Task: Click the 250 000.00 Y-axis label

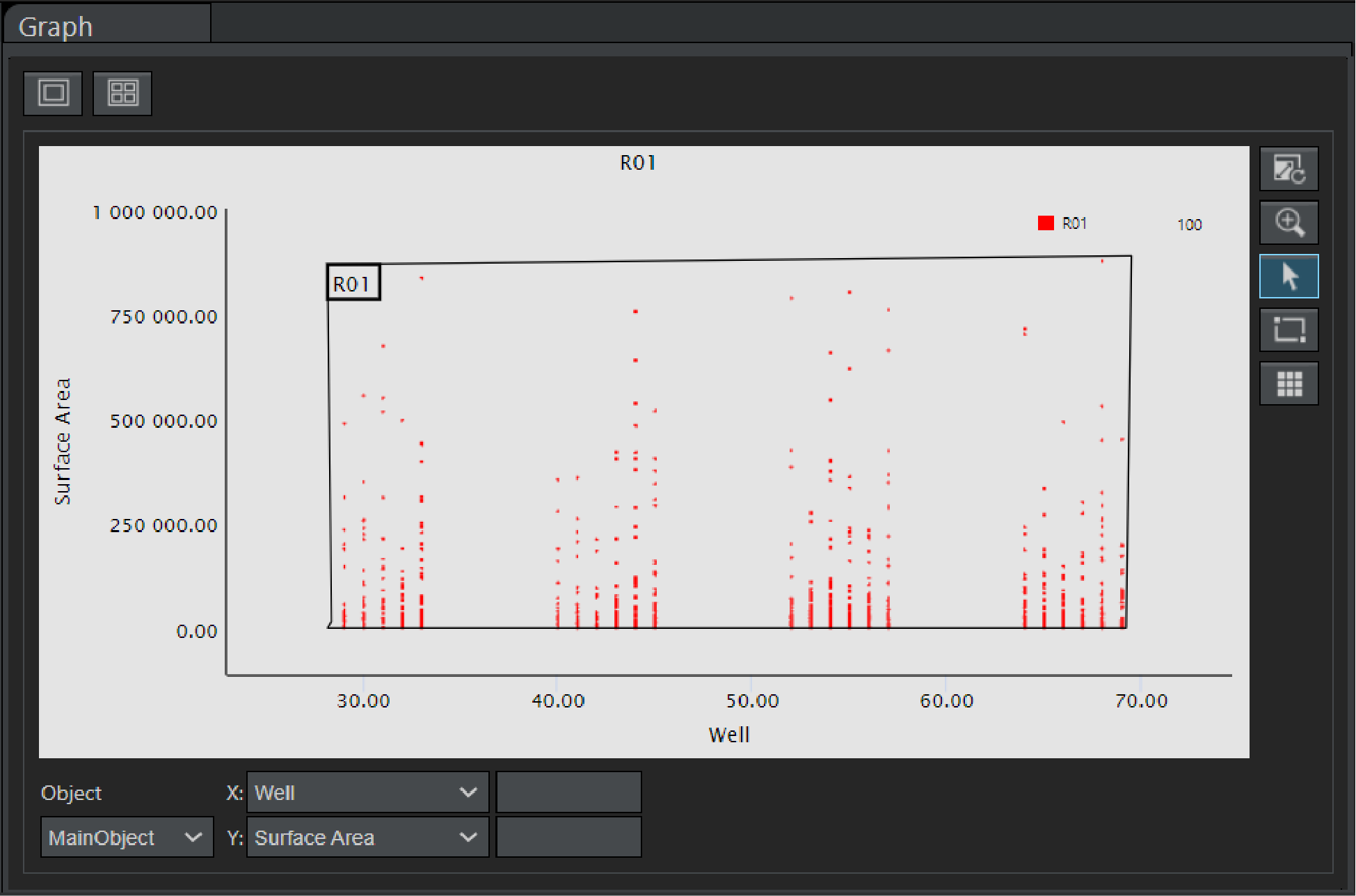Action: click(x=163, y=526)
